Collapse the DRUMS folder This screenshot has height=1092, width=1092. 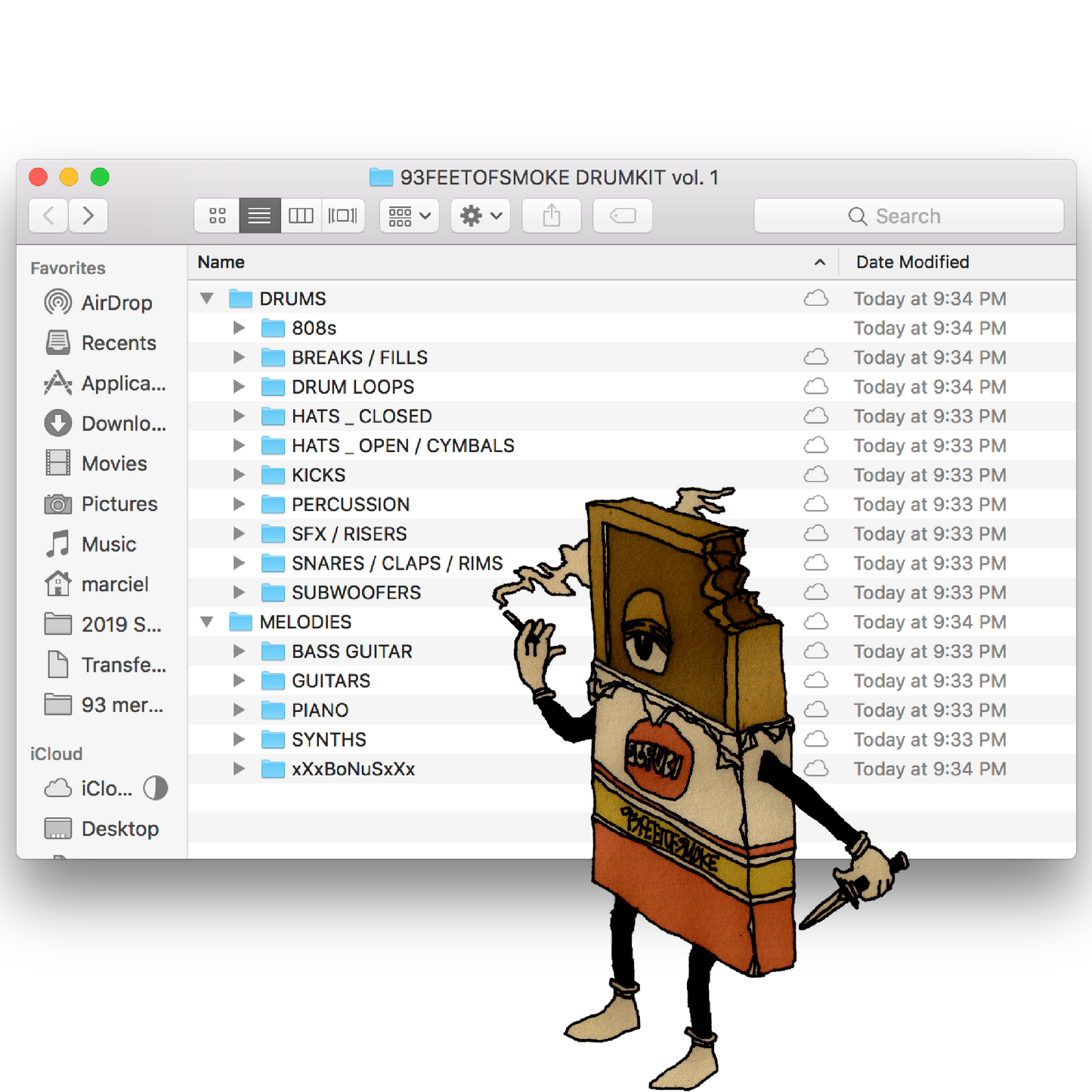coord(206,299)
